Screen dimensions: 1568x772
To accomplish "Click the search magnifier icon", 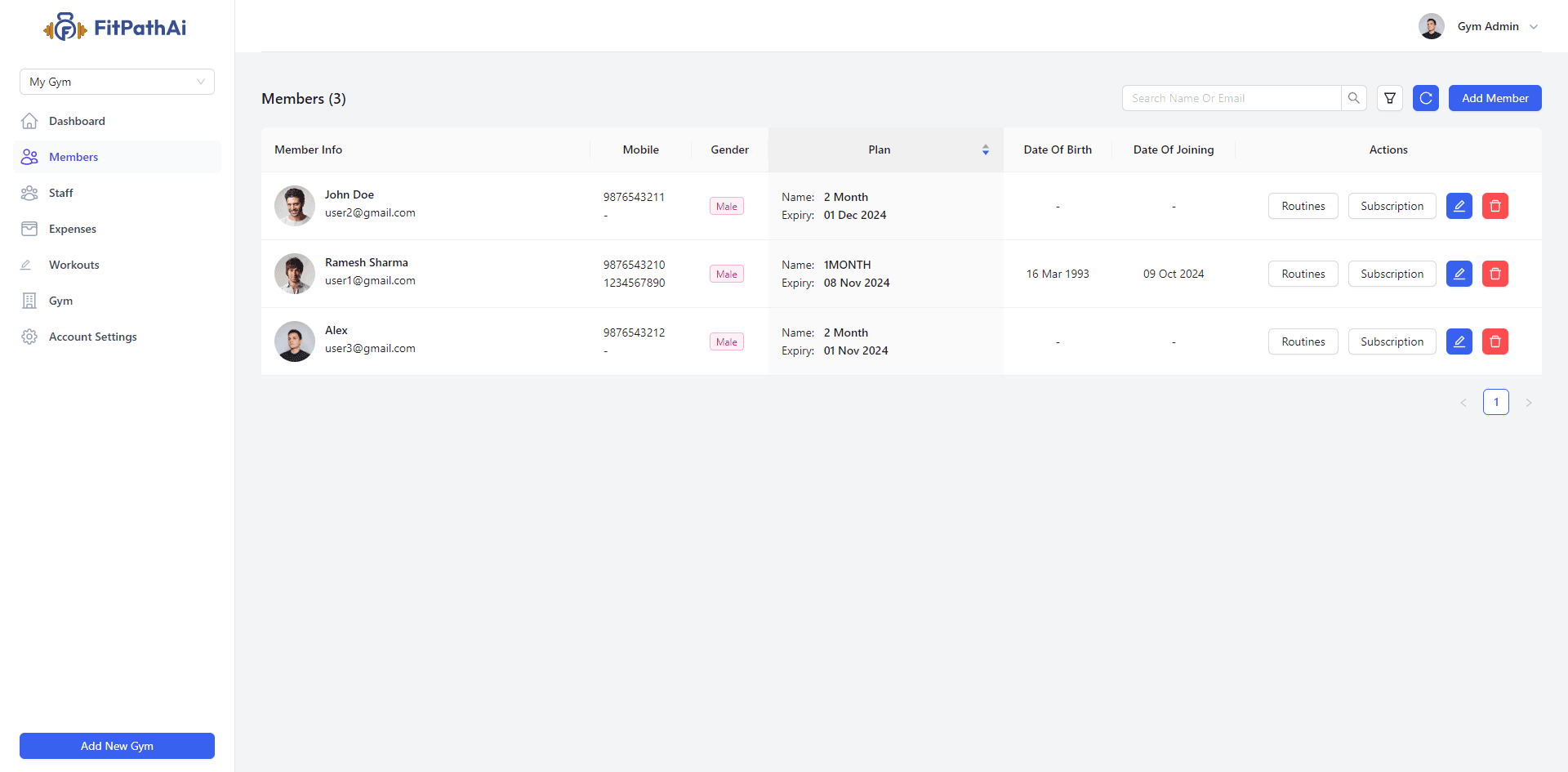I will coord(1353,98).
